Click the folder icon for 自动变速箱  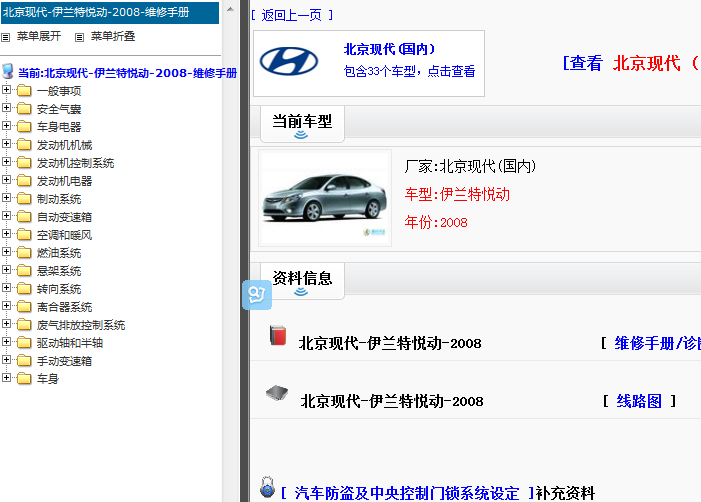[24, 217]
